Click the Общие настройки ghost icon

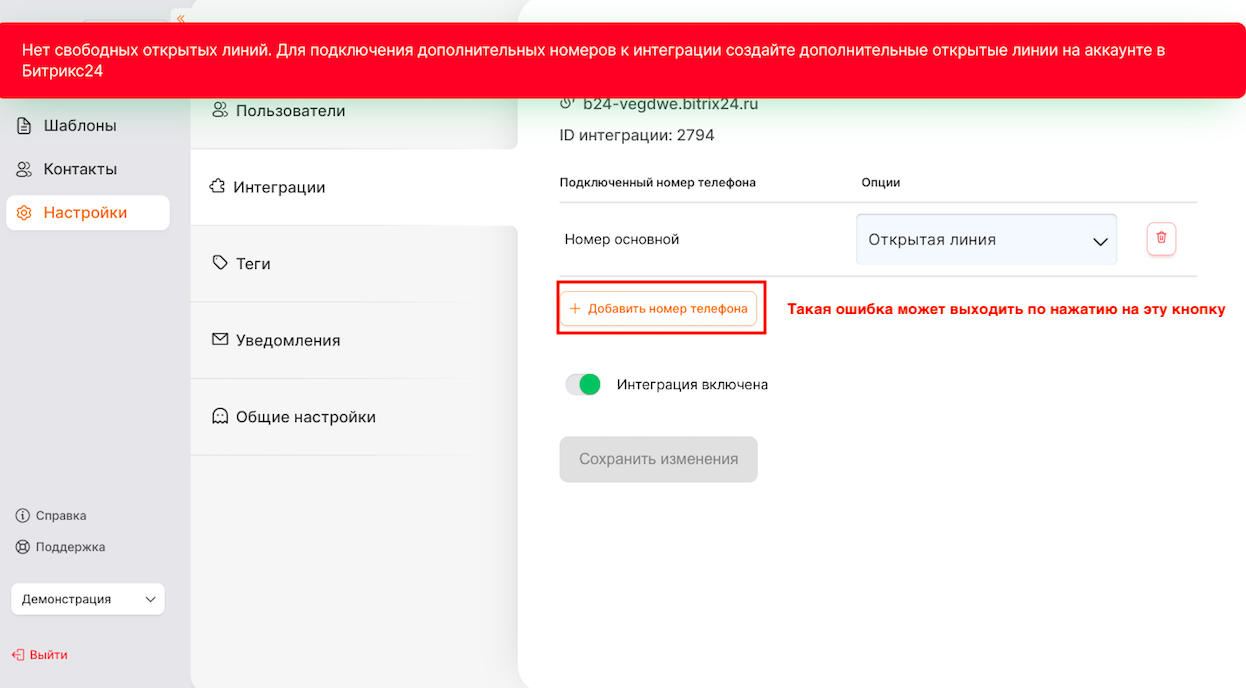click(x=220, y=416)
